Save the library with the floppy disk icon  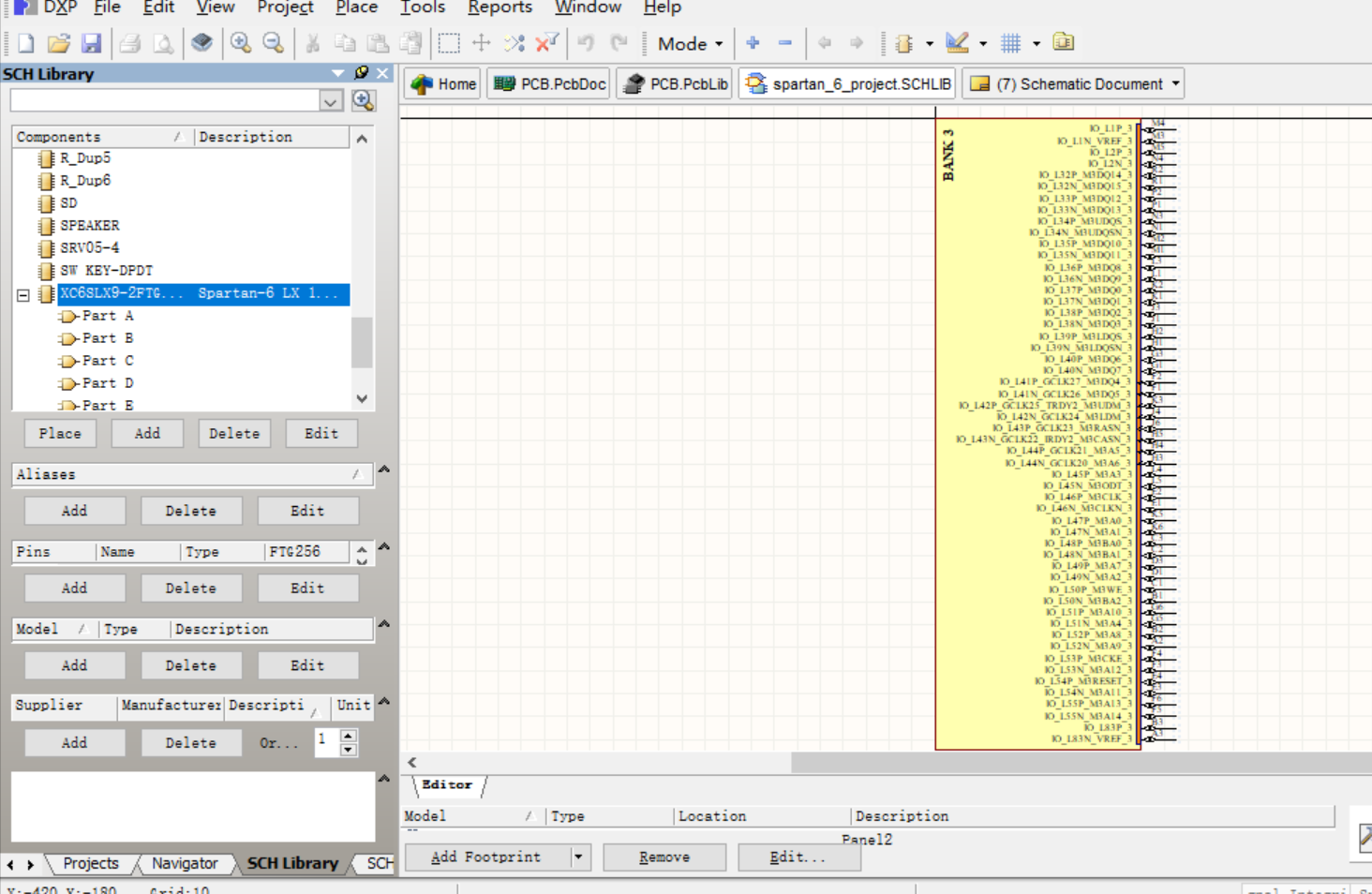point(91,43)
